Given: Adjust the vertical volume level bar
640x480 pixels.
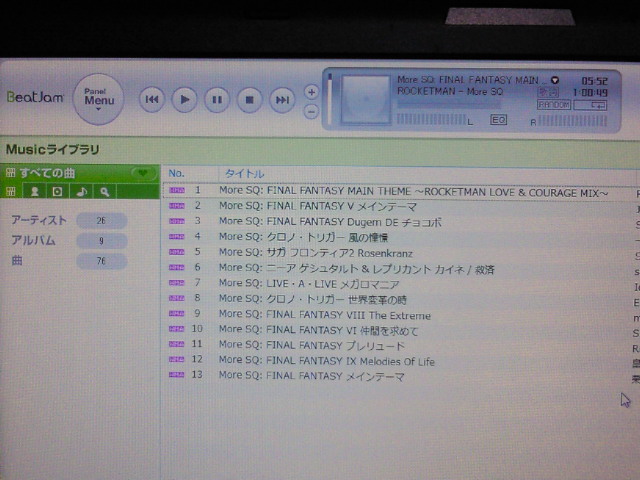Looking at the screenshot, I should pyautogui.click(x=330, y=99).
